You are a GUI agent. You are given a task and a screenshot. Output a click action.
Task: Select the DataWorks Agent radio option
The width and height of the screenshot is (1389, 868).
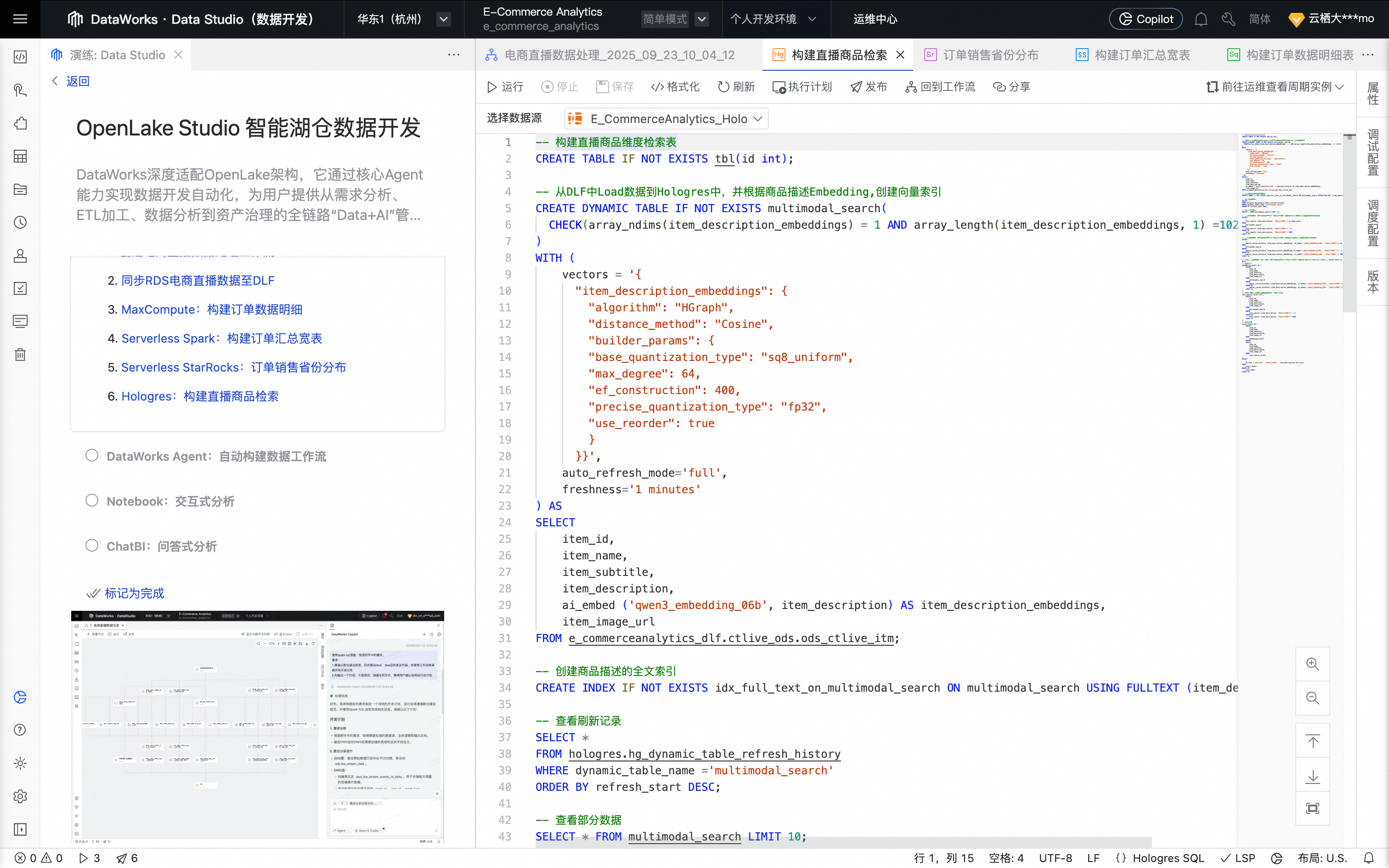[92, 456]
